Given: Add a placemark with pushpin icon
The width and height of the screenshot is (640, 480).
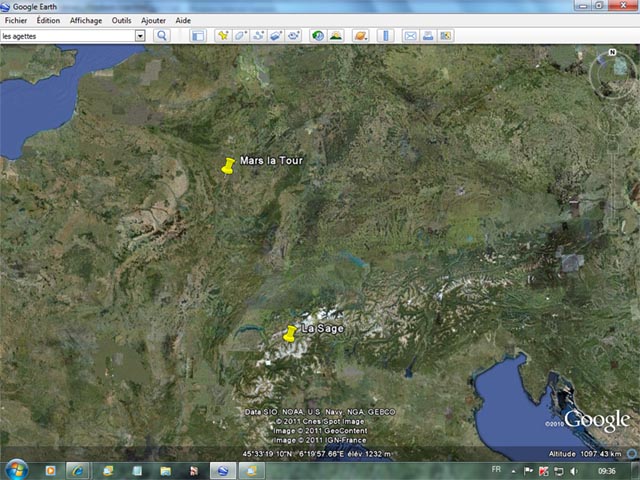Looking at the screenshot, I should [x=223, y=36].
